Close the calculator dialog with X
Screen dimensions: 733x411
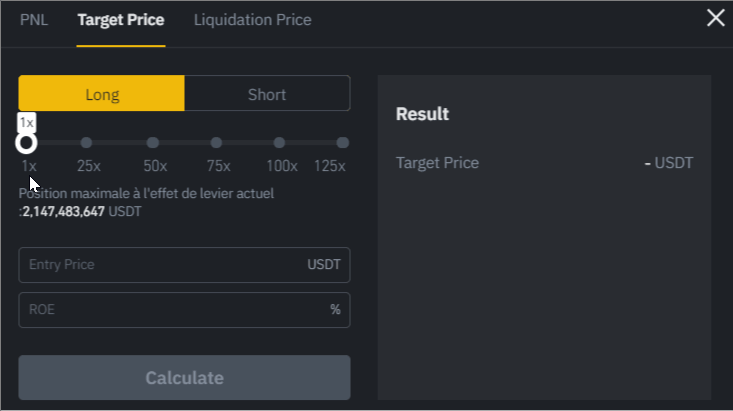(716, 18)
